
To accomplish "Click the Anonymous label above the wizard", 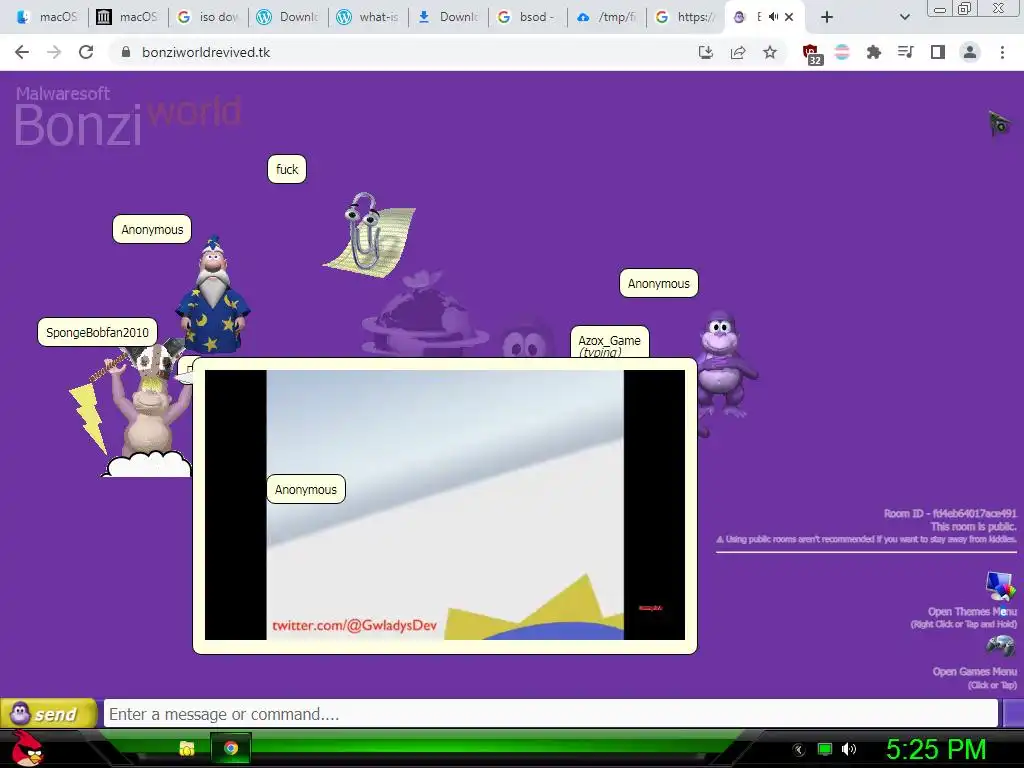I will coord(152,229).
